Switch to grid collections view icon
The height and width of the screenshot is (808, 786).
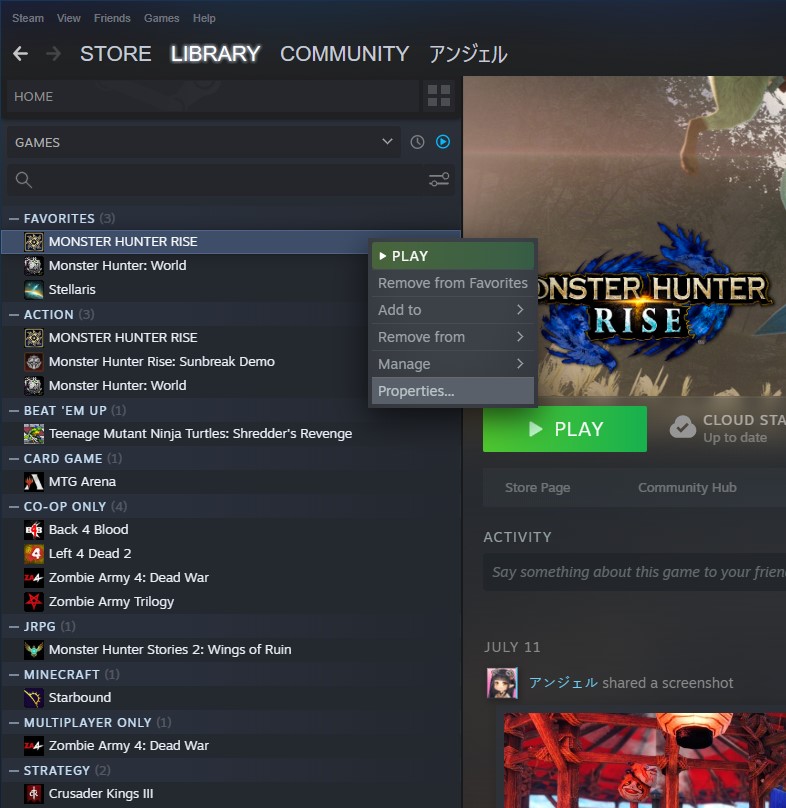[x=439, y=97]
